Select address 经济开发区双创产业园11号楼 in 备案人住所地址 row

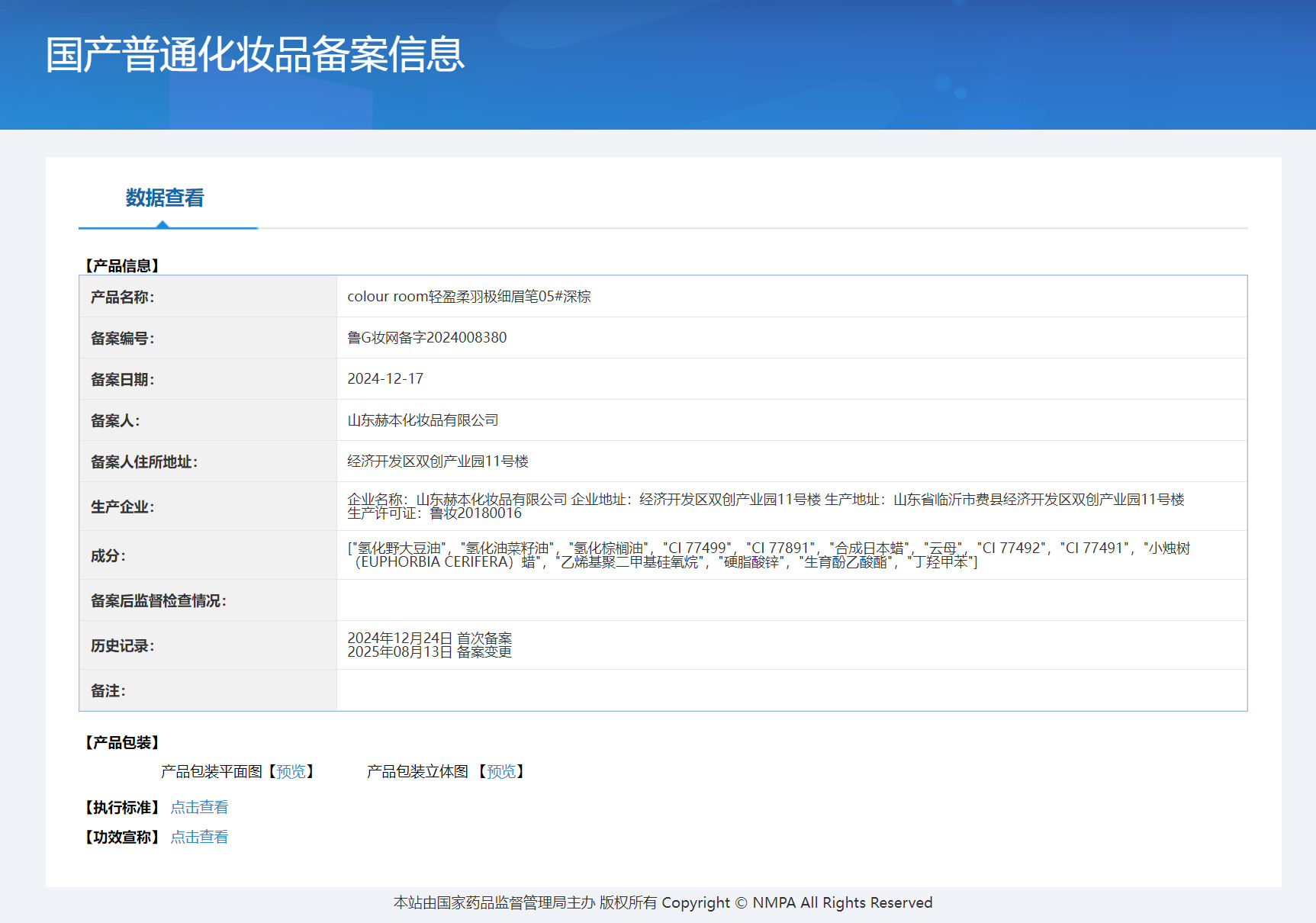[x=438, y=461]
